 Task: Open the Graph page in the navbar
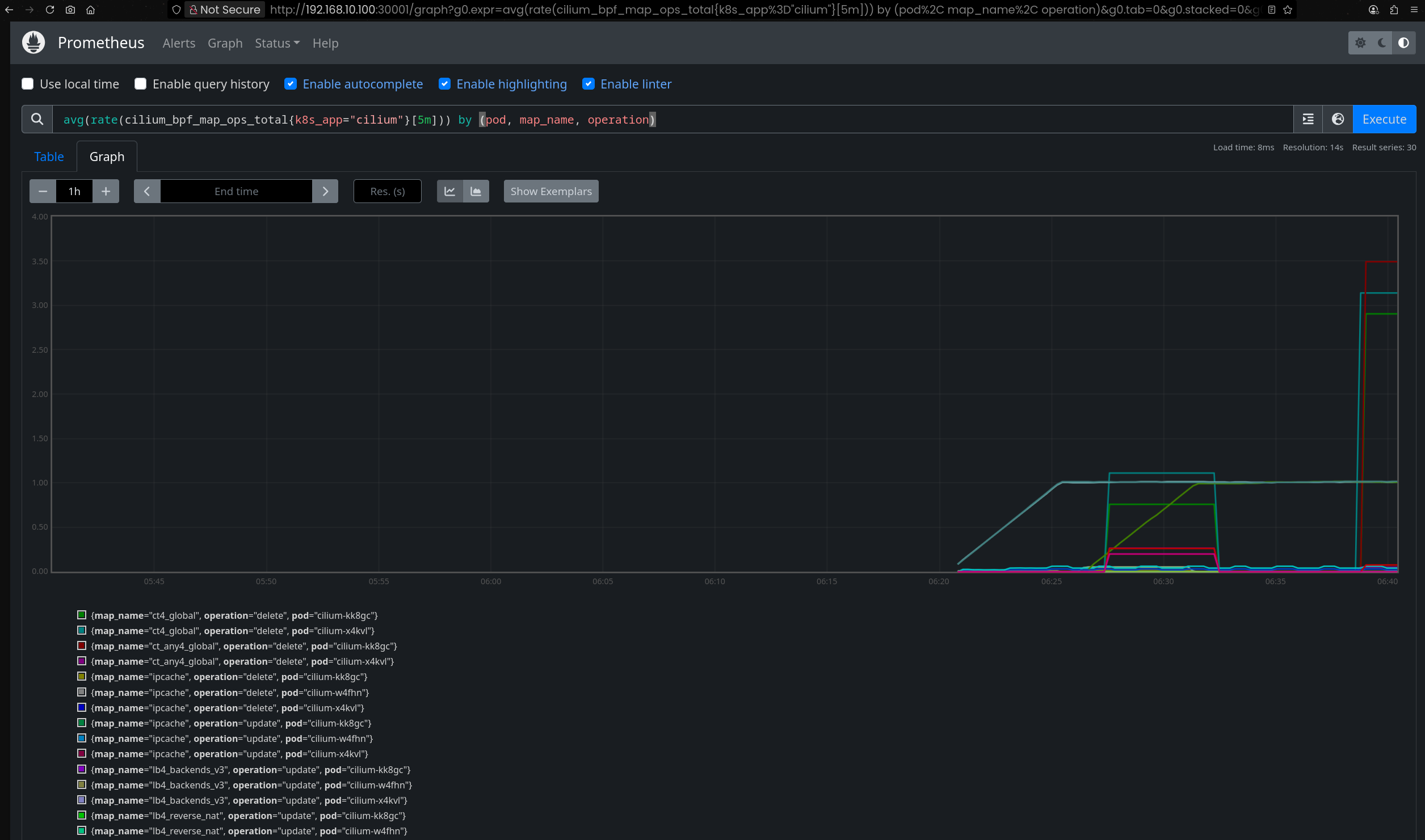tap(225, 43)
